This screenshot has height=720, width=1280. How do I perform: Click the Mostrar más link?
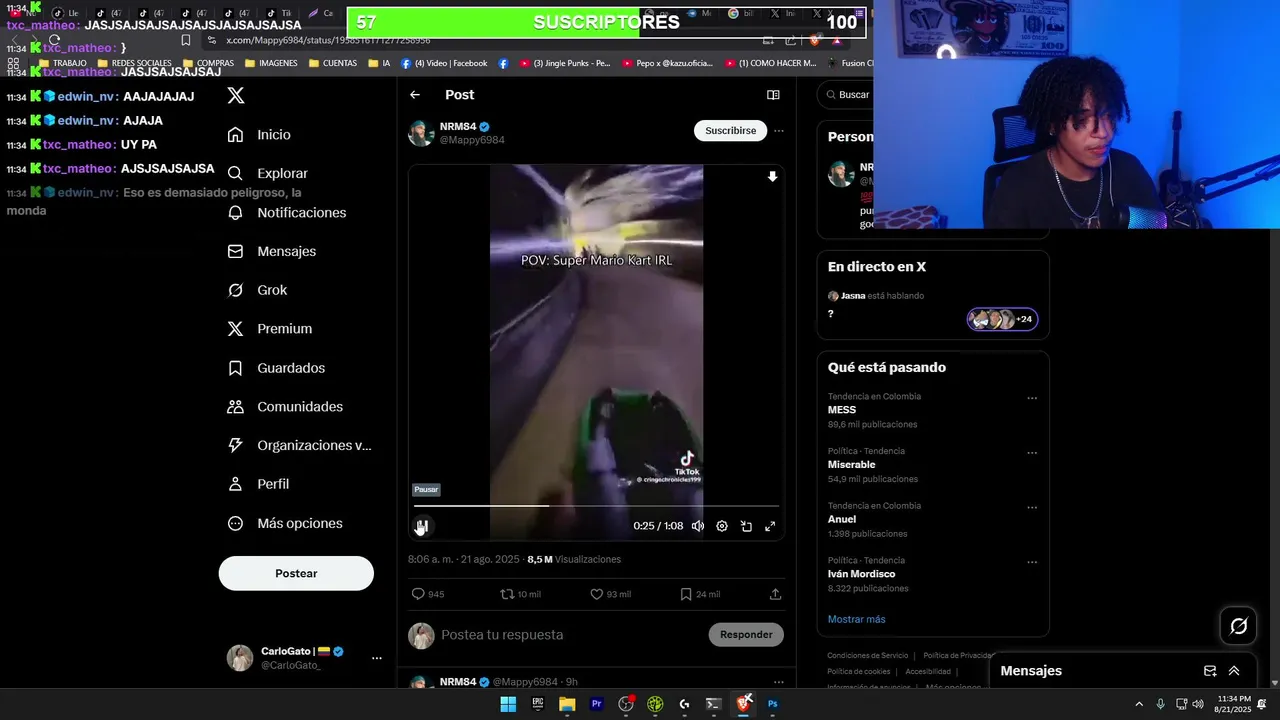pyautogui.click(x=856, y=619)
